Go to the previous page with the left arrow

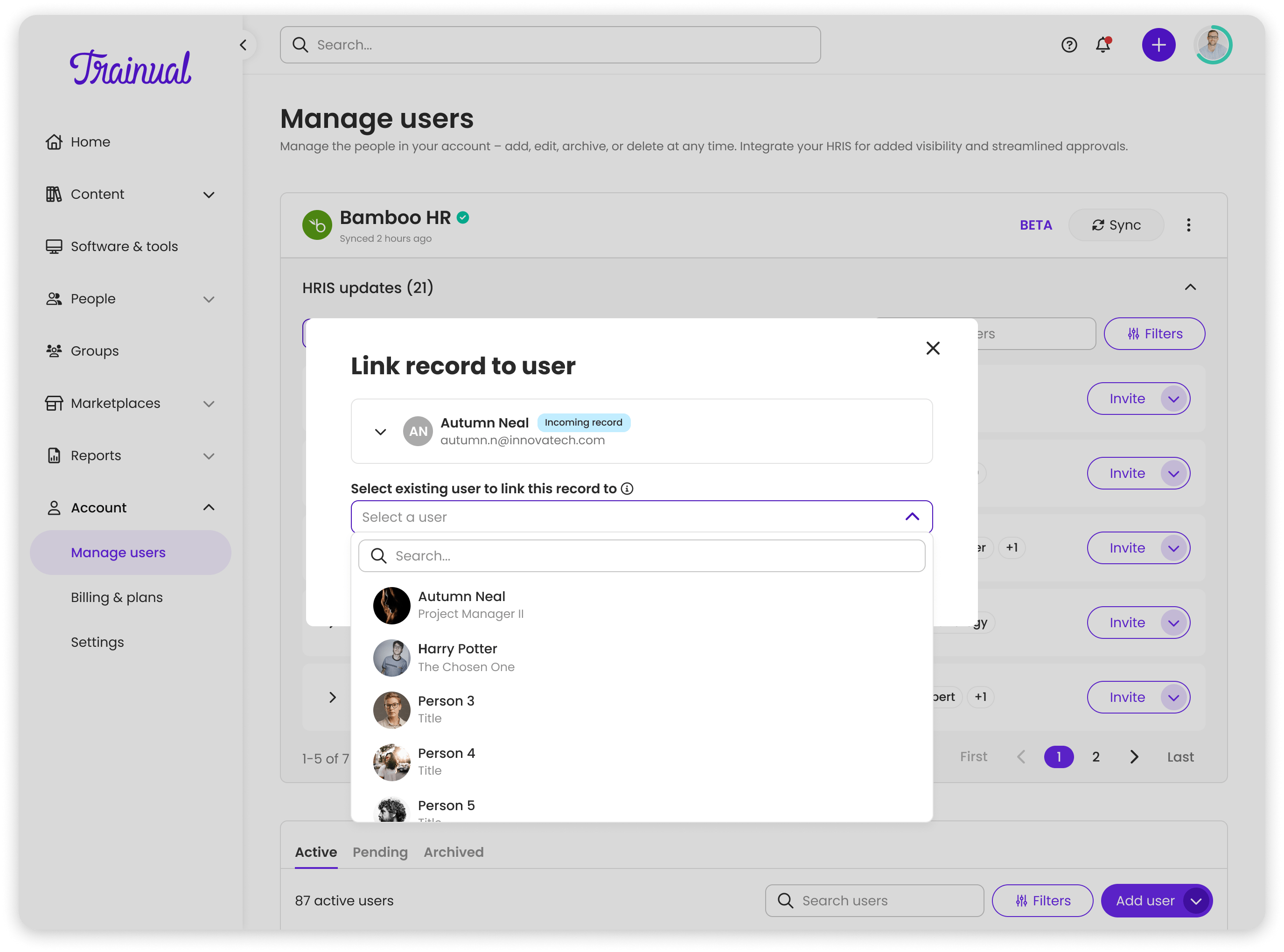point(1021,757)
